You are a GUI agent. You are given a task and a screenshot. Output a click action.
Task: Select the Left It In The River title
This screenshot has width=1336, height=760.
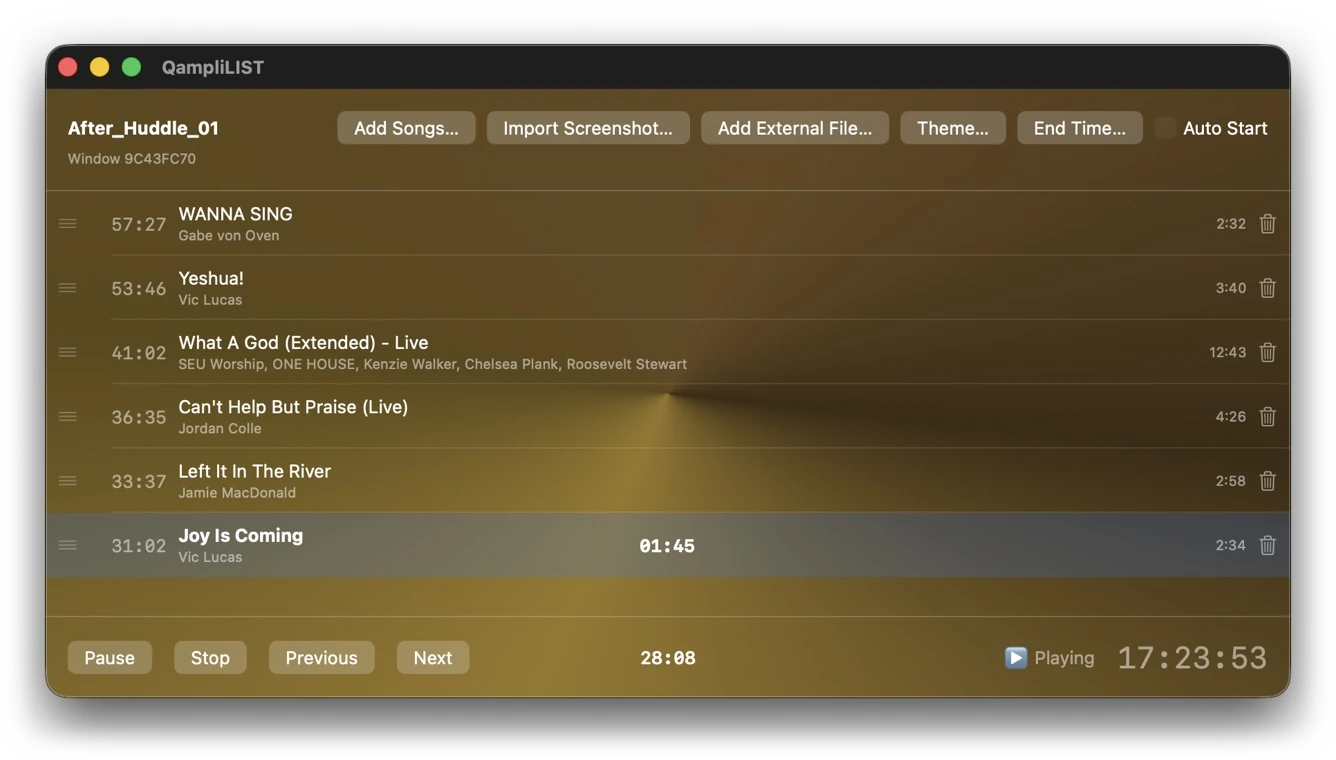[x=255, y=471]
